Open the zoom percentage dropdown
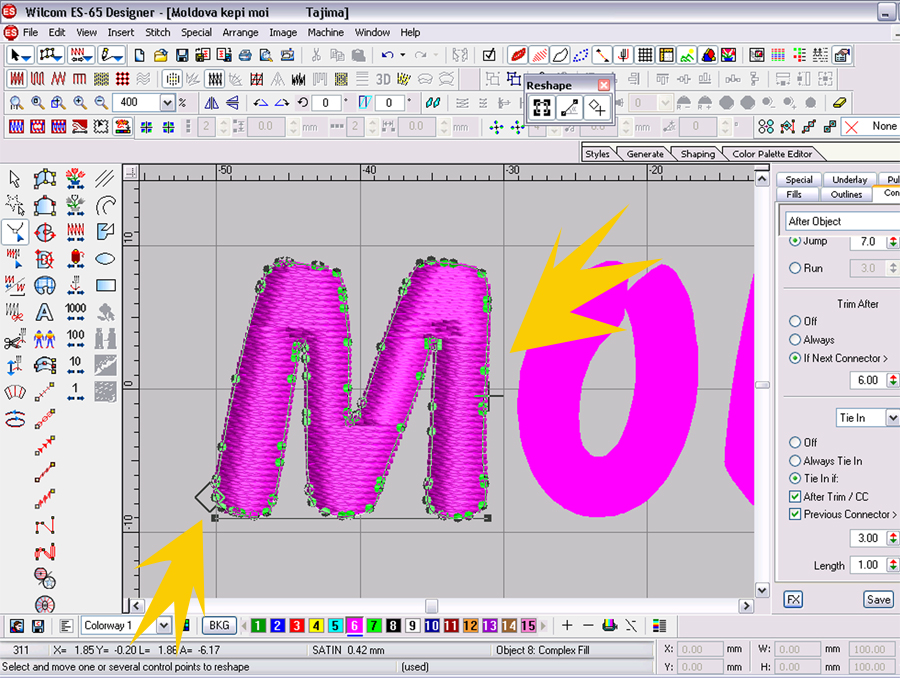900x678 pixels. [167, 102]
